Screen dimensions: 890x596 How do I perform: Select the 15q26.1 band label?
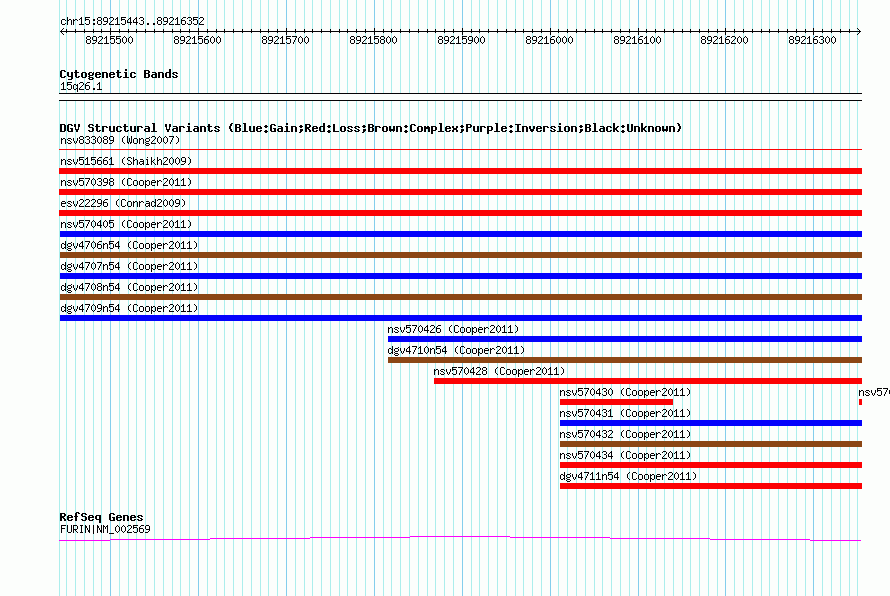(x=81, y=86)
